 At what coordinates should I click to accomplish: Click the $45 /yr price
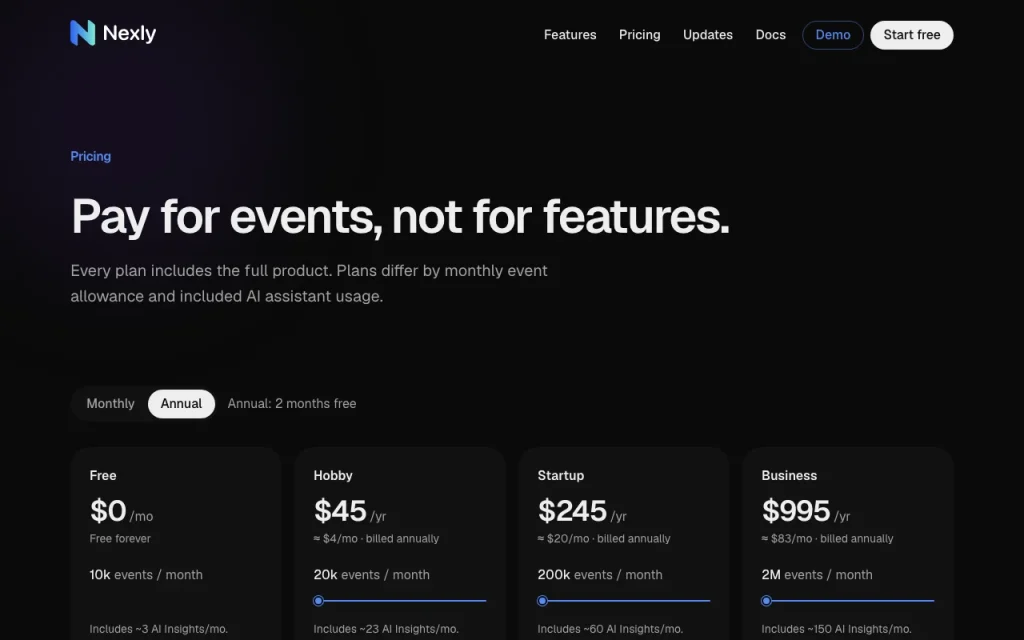[x=350, y=511]
